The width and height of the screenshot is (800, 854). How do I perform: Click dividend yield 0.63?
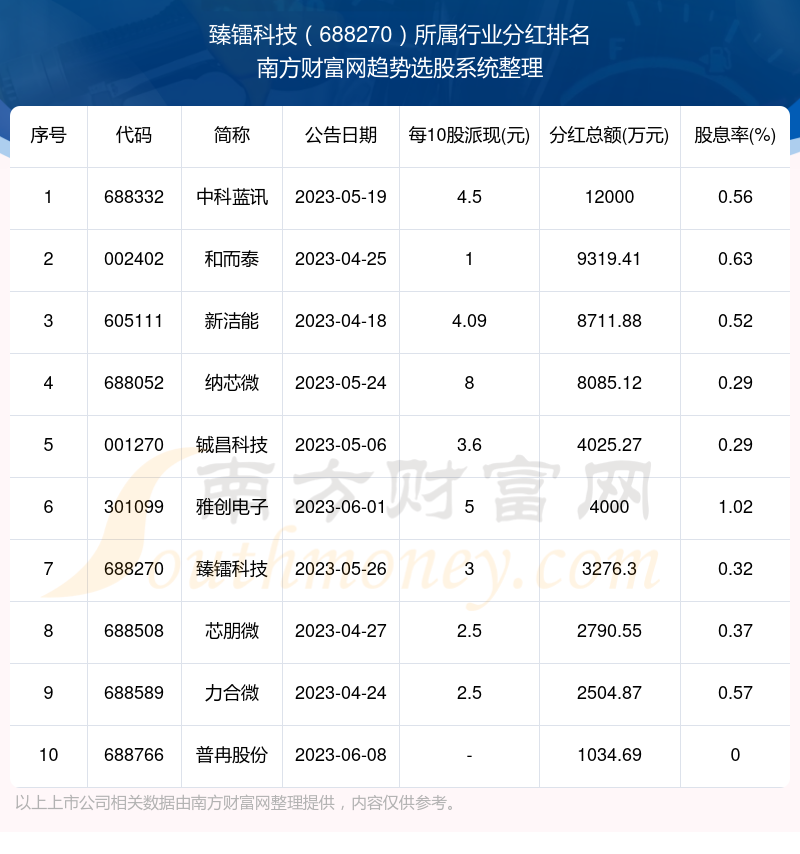coord(735,259)
